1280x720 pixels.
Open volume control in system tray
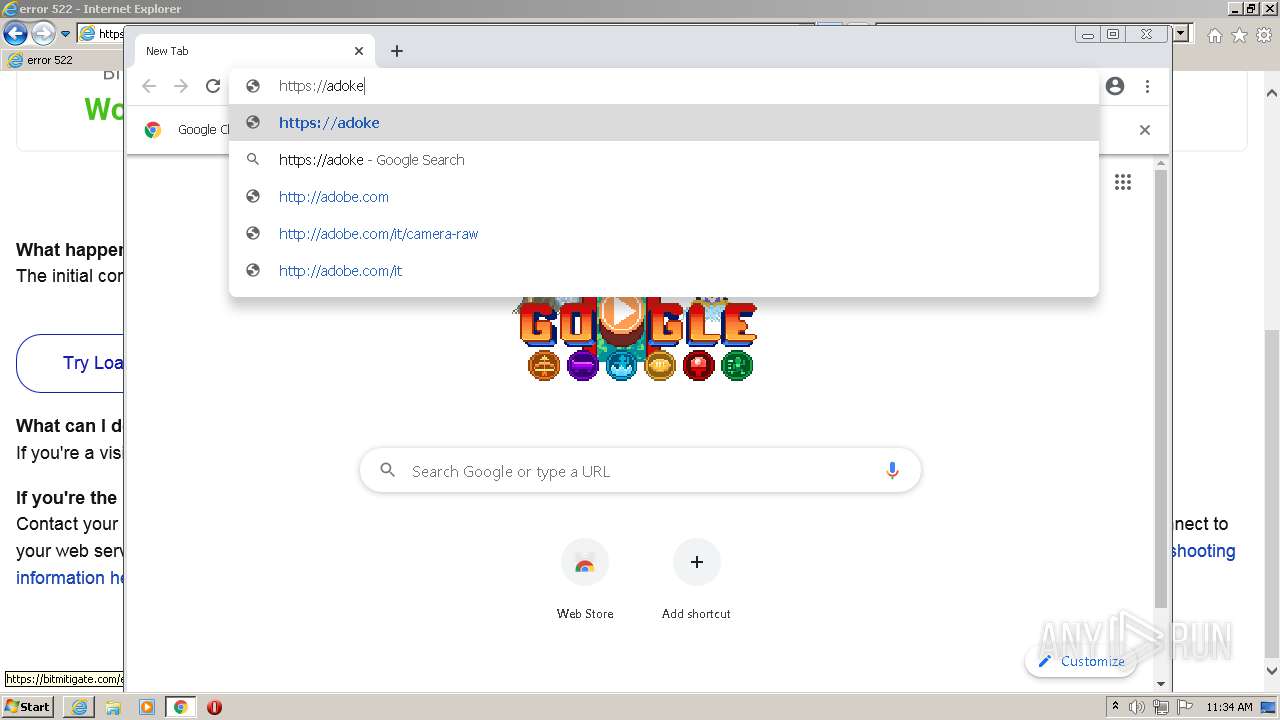(x=1137, y=707)
